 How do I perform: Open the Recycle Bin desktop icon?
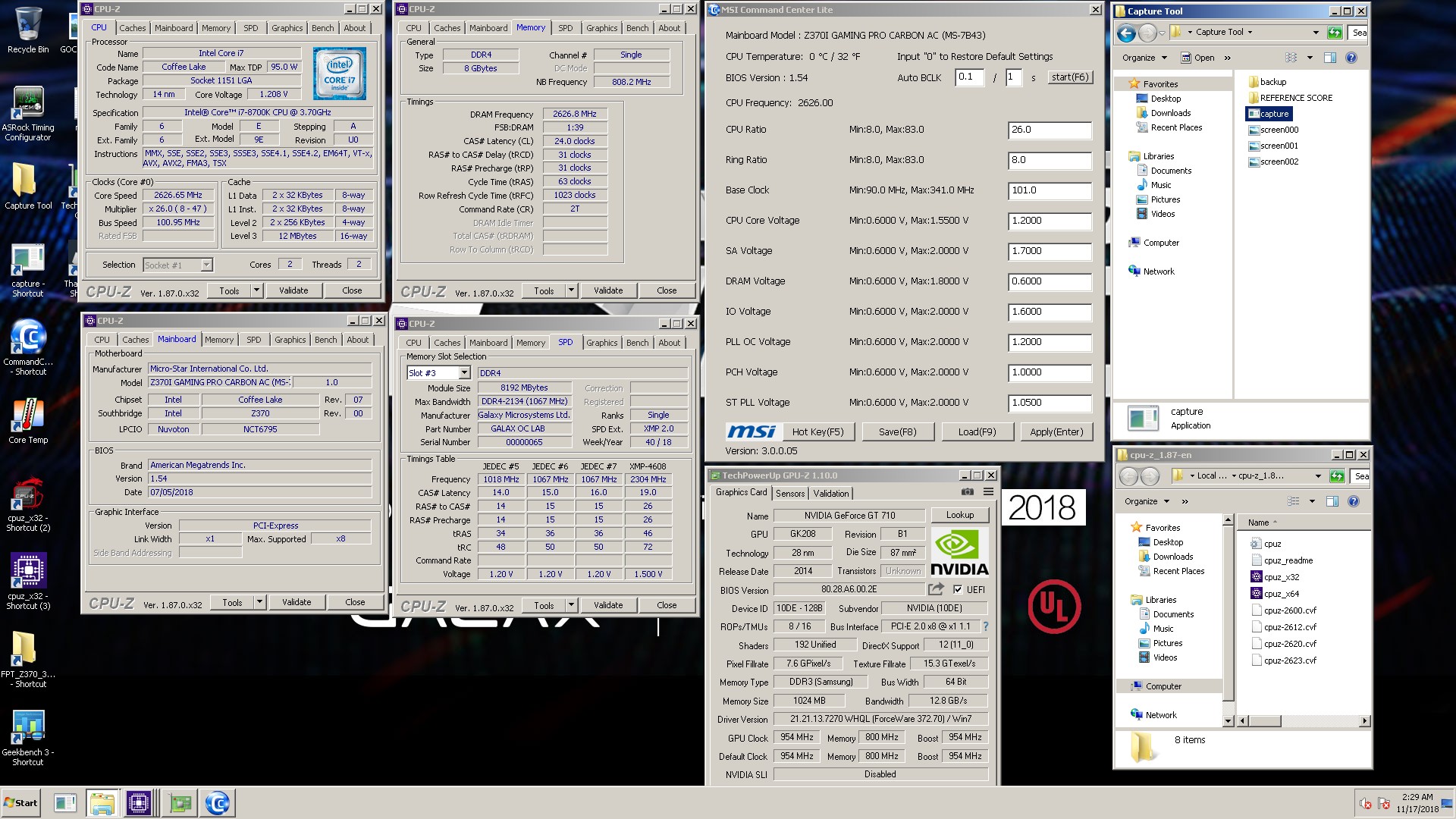coord(28,30)
